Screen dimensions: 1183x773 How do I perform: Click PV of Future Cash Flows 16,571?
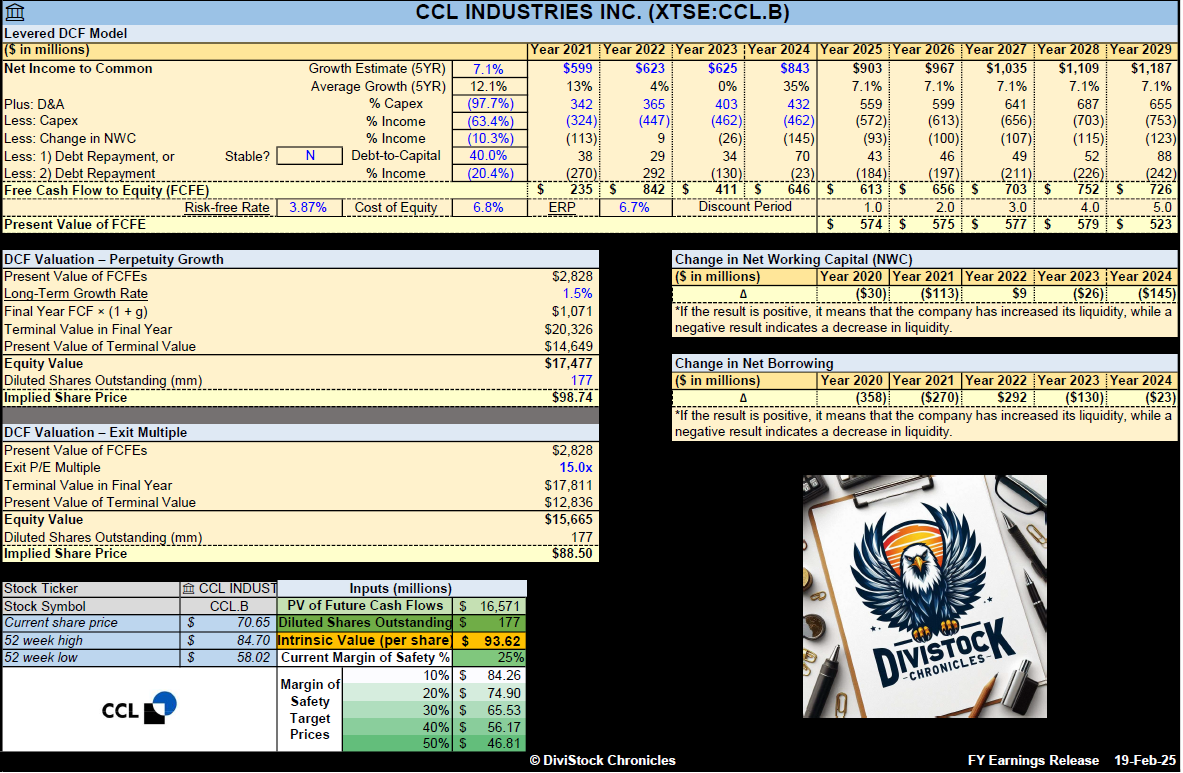[x=490, y=606]
